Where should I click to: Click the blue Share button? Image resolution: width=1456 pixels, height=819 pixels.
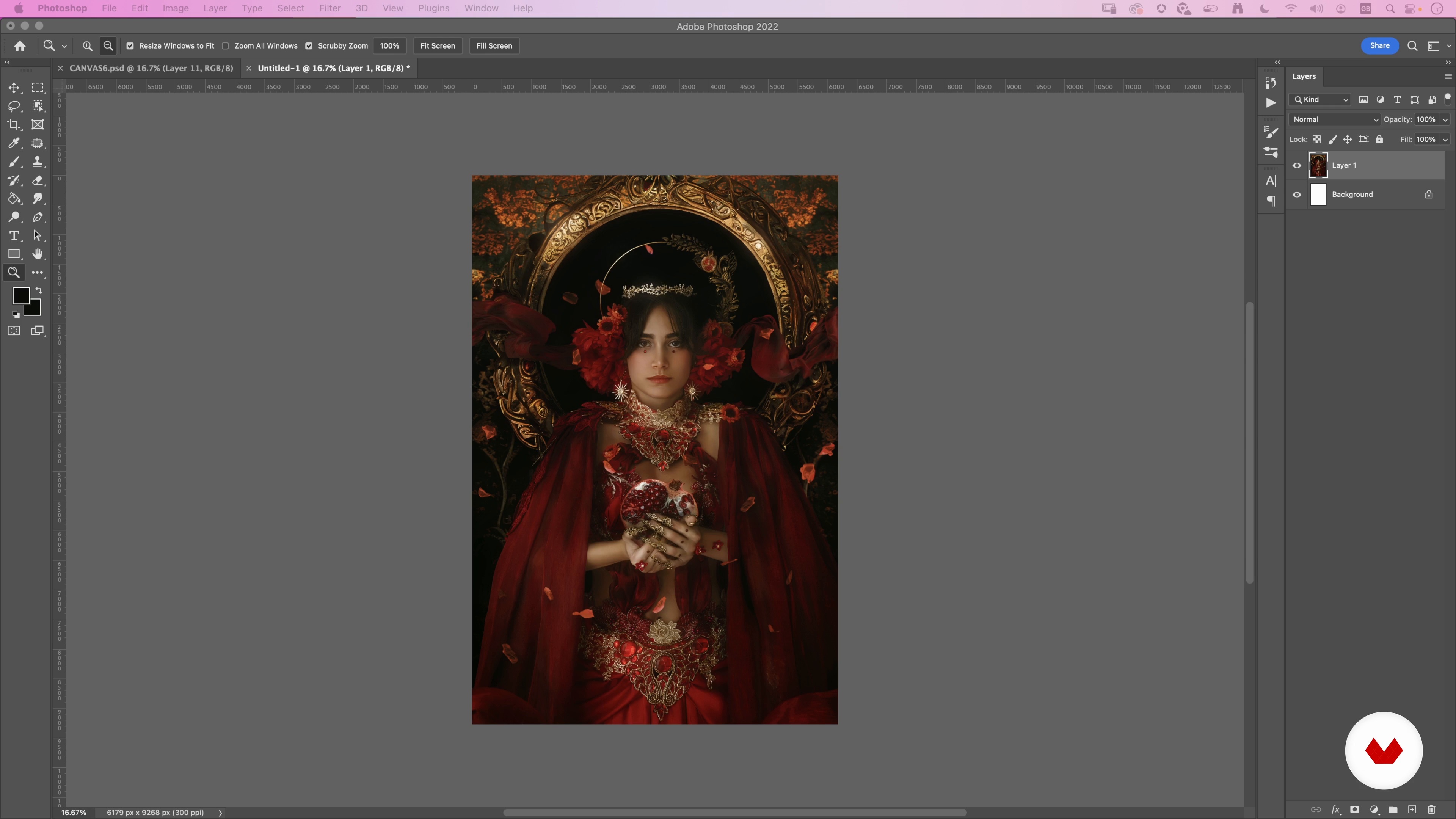[1380, 46]
